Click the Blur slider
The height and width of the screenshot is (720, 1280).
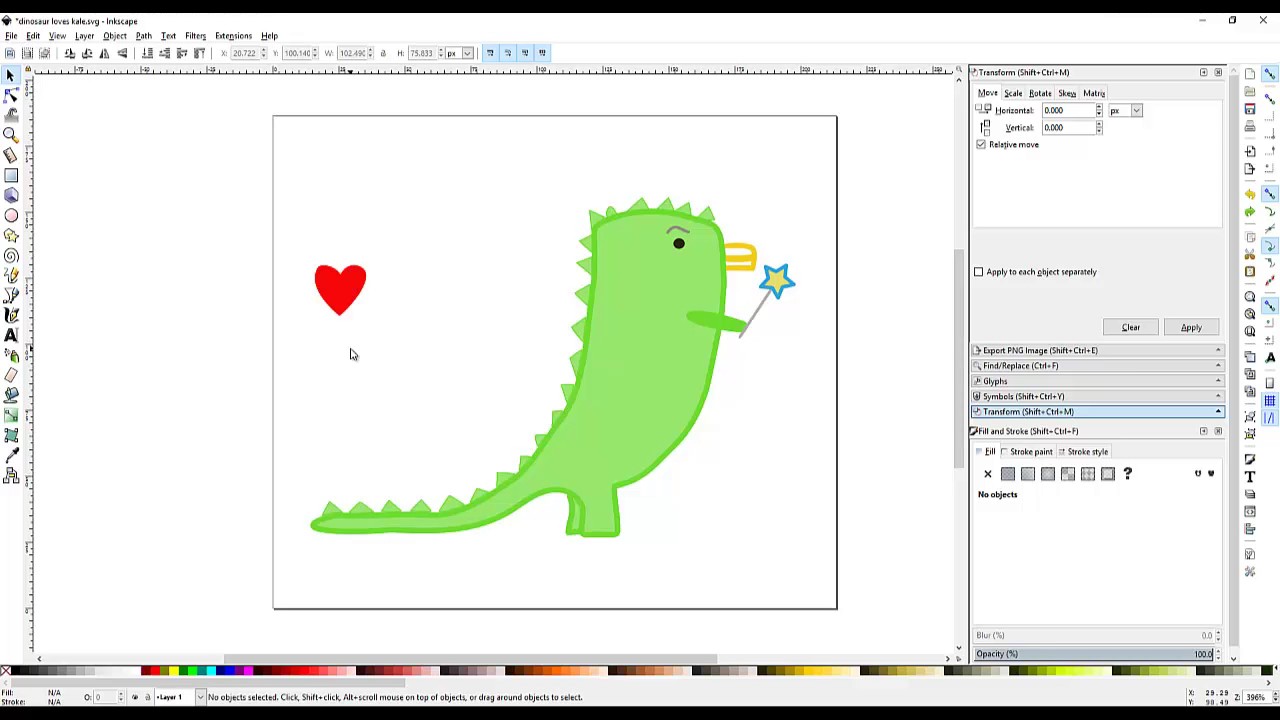(1093, 635)
